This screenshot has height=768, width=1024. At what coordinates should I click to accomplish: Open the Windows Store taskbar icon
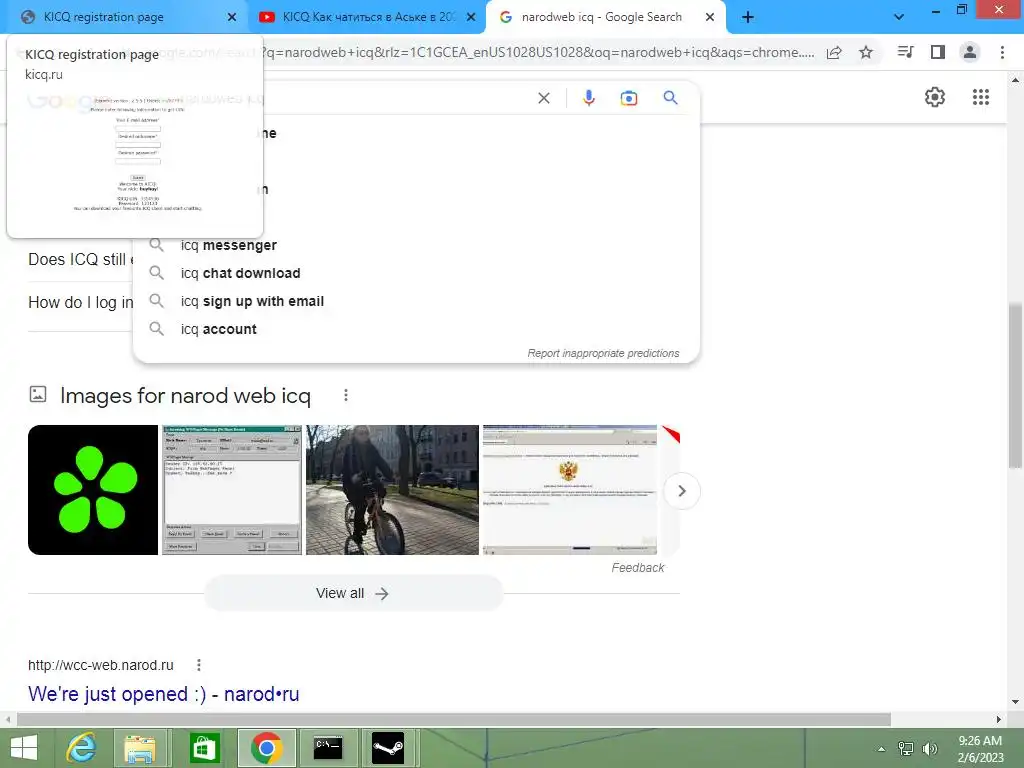(204, 748)
